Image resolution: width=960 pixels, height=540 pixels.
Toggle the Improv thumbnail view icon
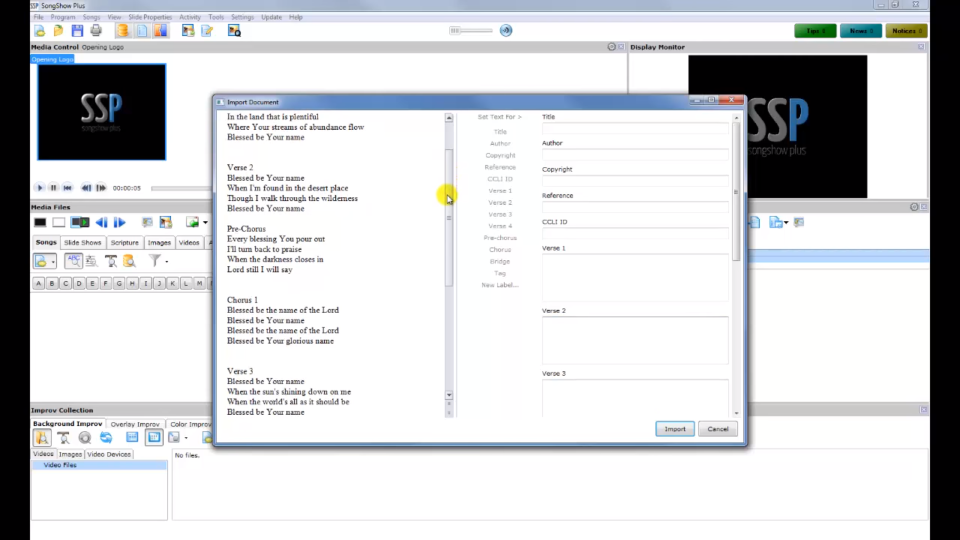(154, 438)
